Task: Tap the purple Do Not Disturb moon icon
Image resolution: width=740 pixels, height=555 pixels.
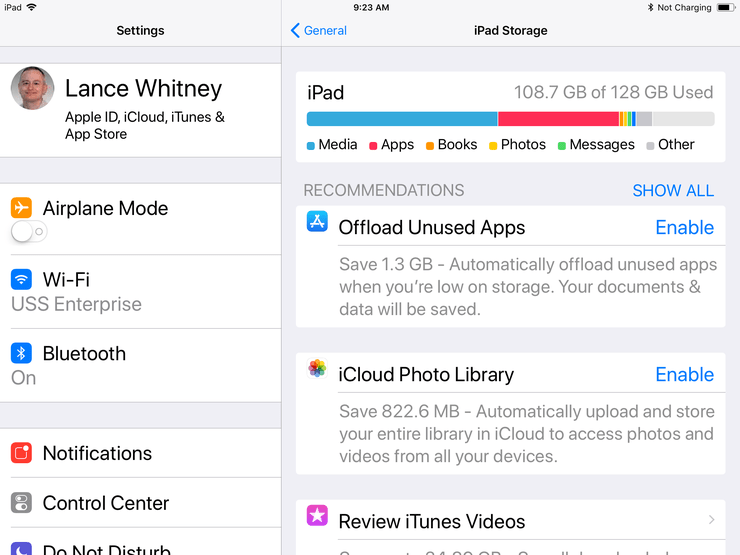Action: click(x=21, y=548)
